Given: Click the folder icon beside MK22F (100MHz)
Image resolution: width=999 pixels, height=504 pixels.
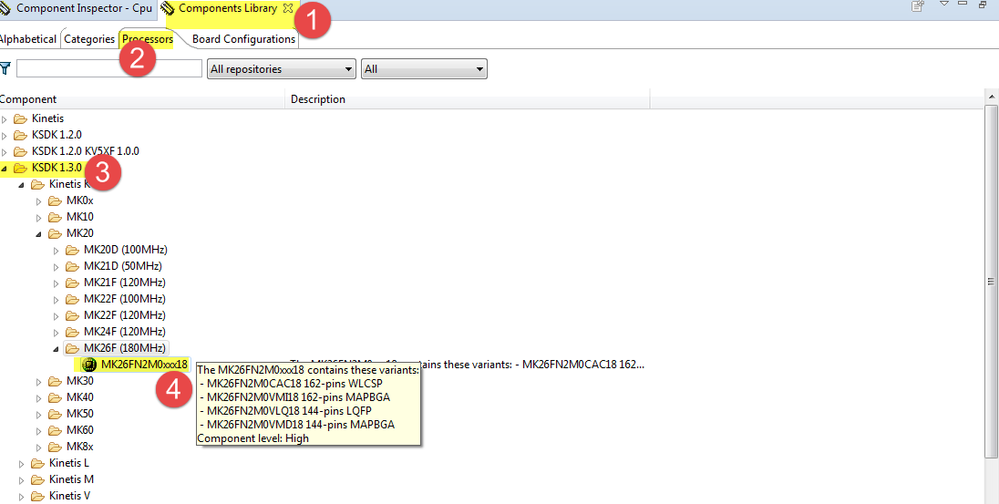Looking at the screenshot, I should pos(72,299).
